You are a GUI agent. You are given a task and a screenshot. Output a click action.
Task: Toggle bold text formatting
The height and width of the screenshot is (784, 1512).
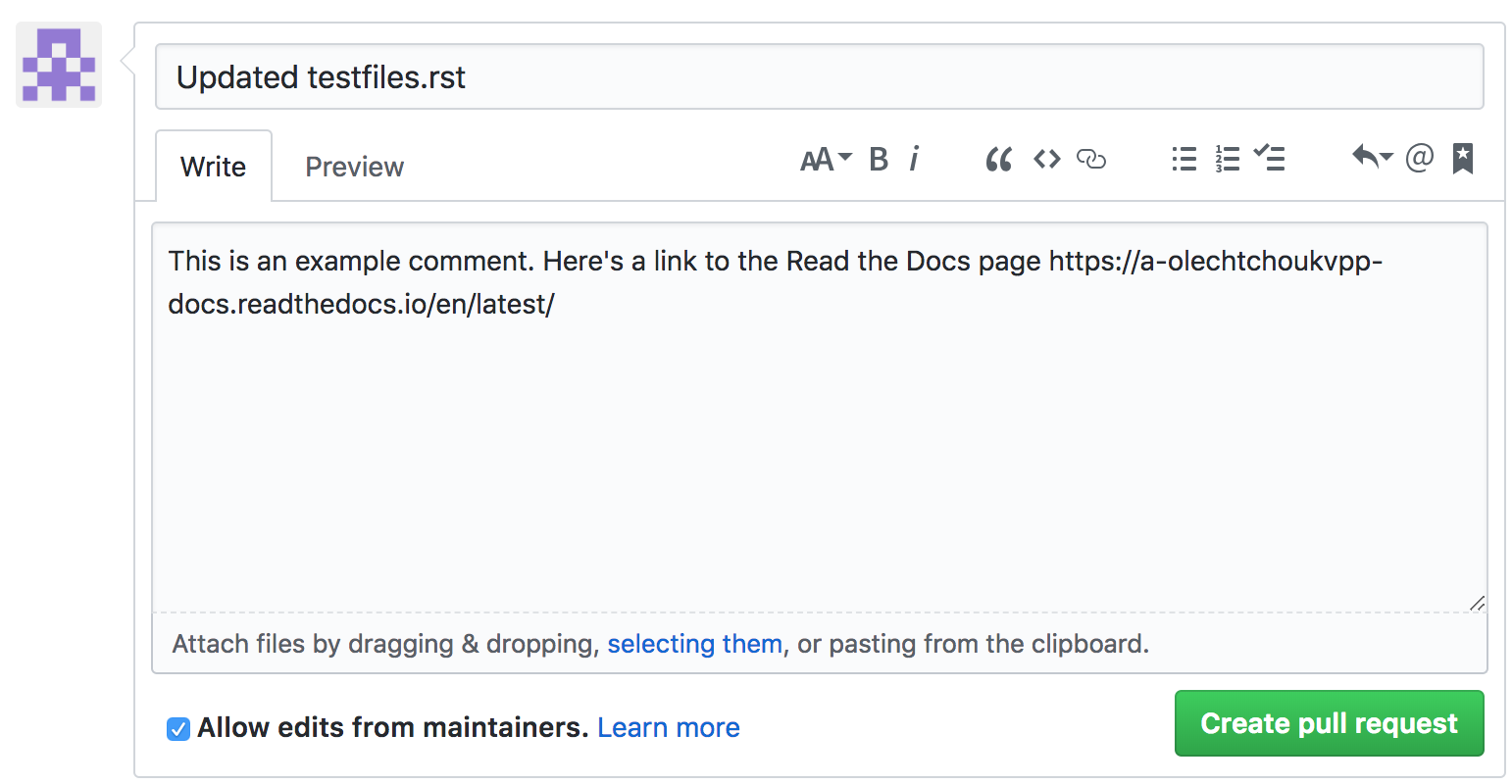[x=879, y=159]
